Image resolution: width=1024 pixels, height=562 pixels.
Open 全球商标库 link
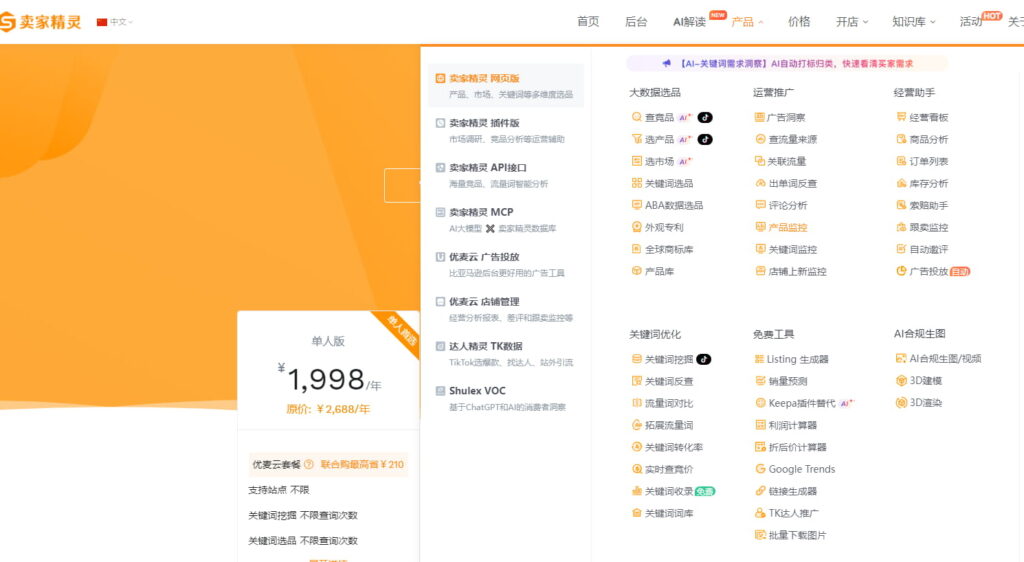(x=669, y=249)
